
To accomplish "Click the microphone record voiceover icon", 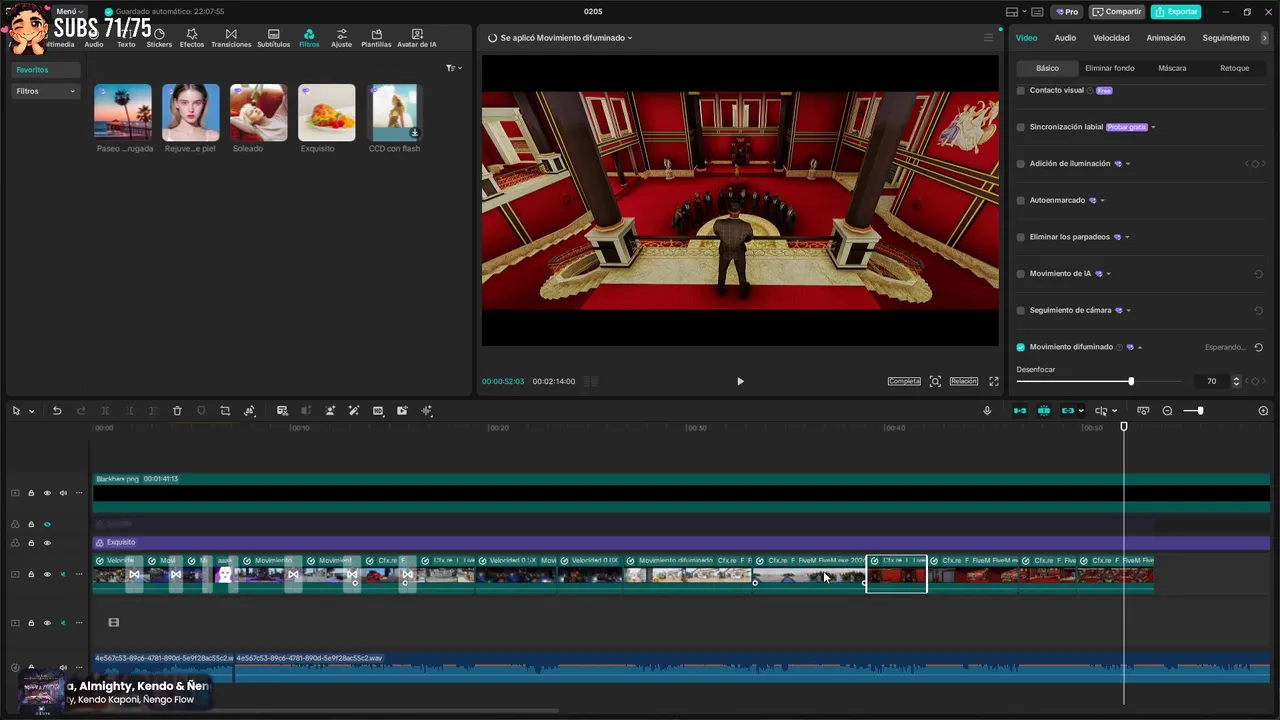I will [x=987, y=411].
